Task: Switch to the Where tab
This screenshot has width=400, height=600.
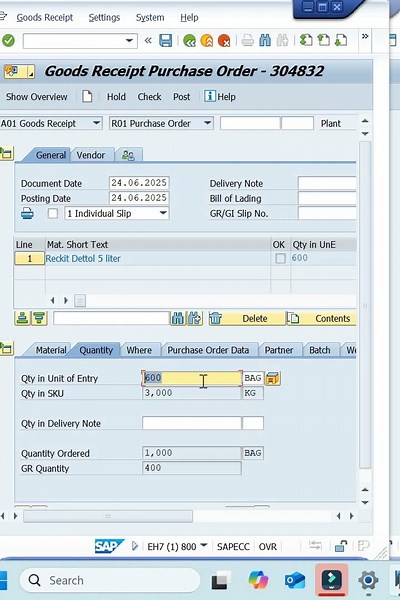Action: [x=139, y=350]
